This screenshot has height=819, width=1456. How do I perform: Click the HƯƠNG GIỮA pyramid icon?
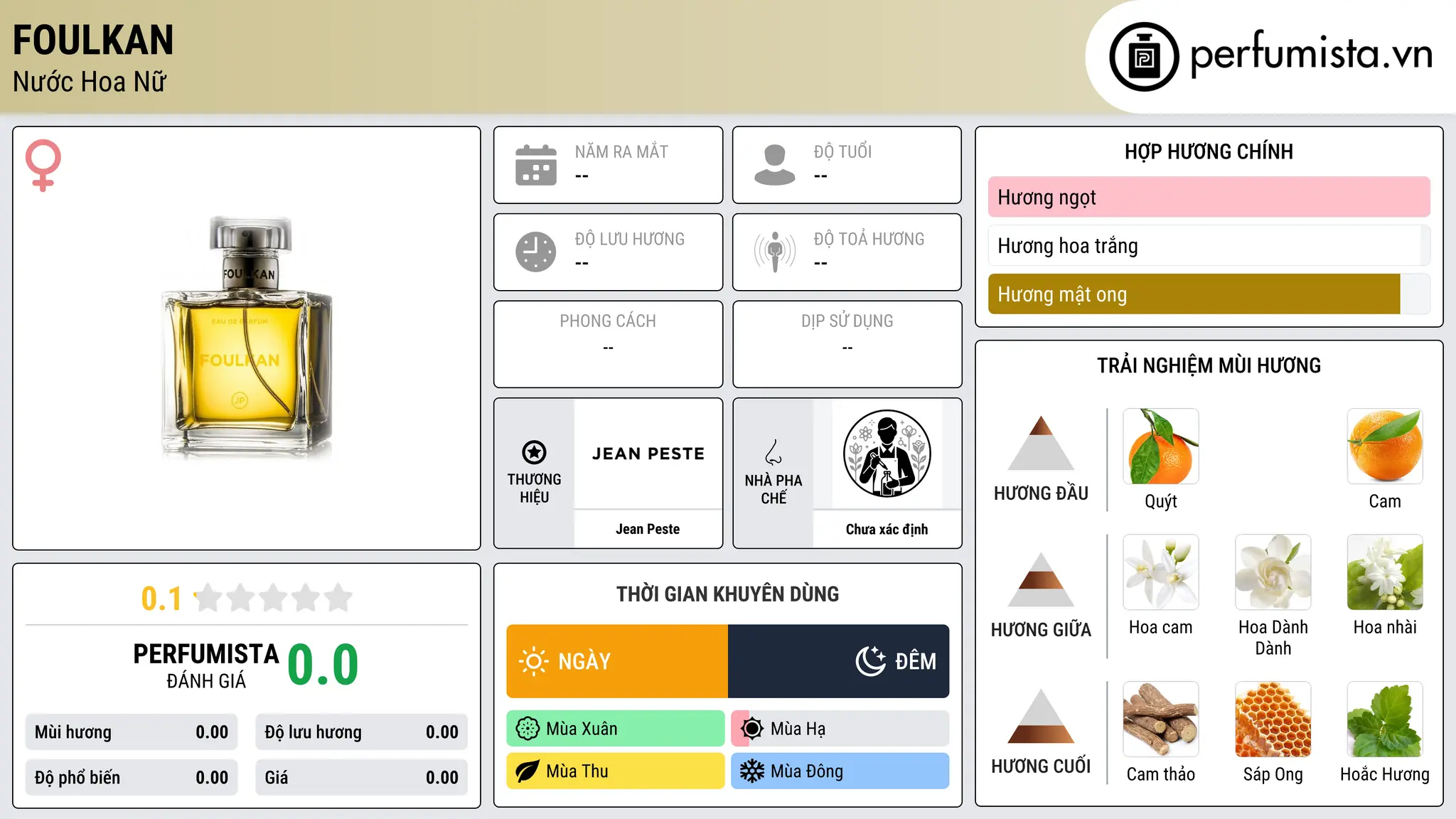(1041, 579)
